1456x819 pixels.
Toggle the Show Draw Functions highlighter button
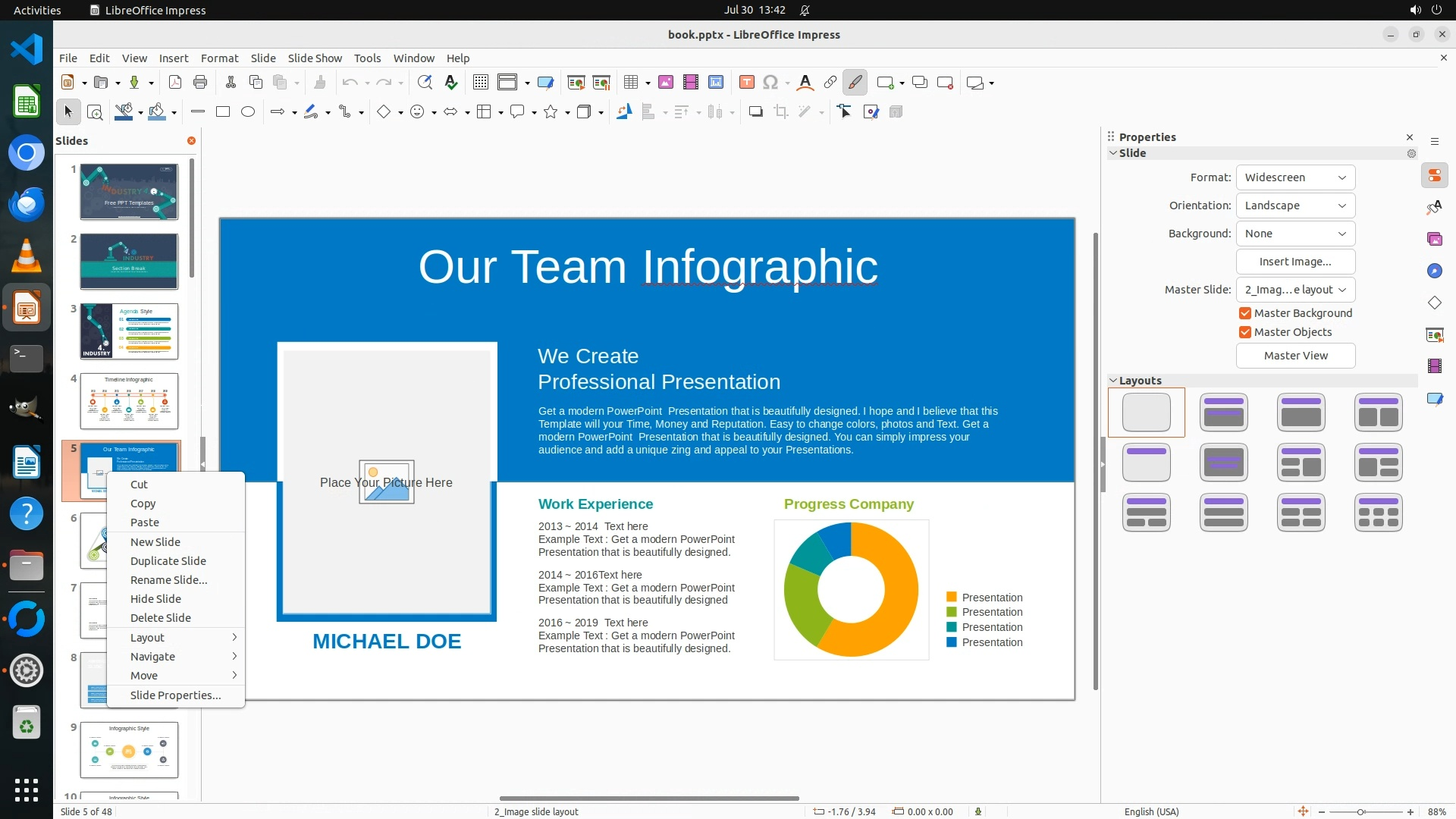855,83
